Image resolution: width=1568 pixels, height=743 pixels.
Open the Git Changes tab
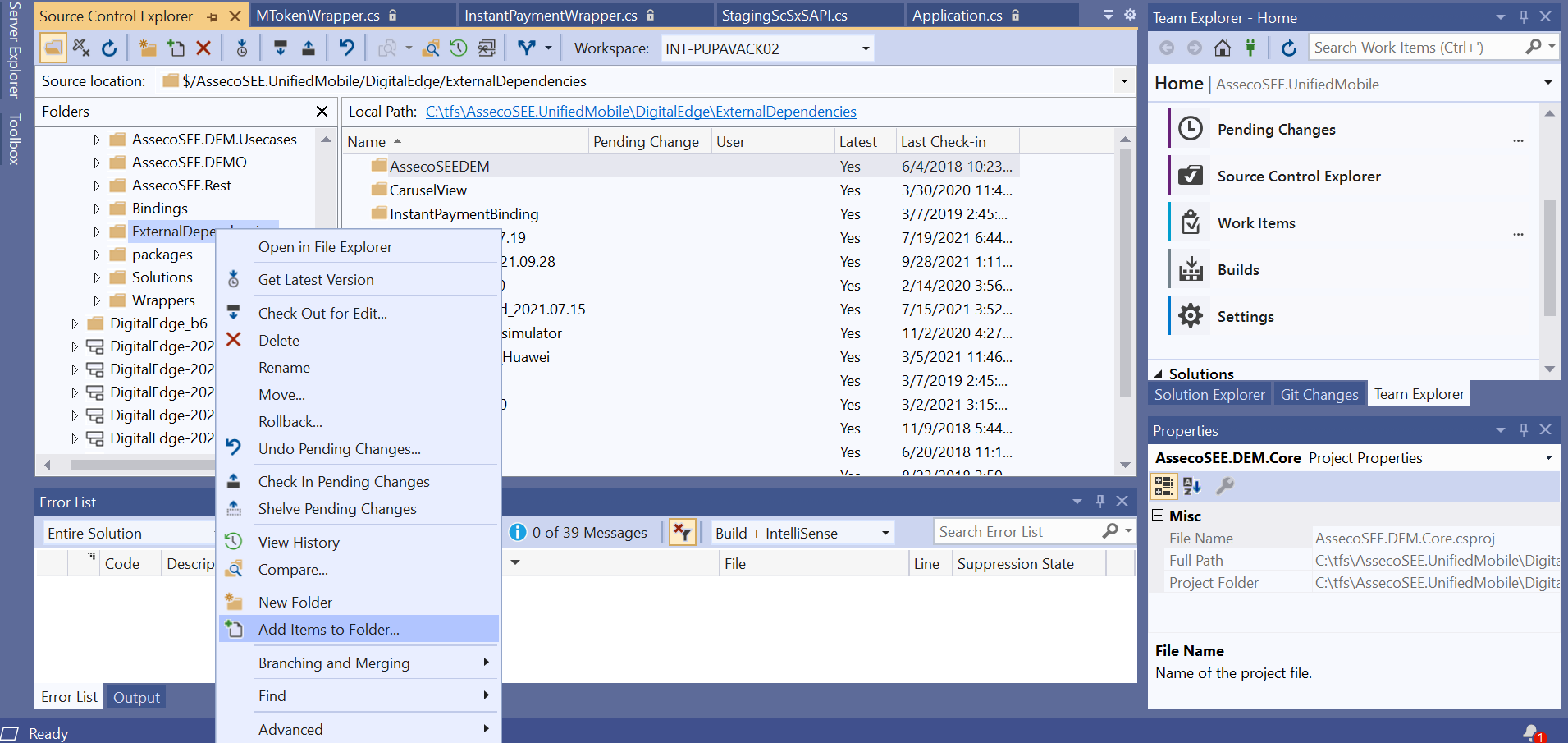pyautogui.click(x=1319, y=395)
